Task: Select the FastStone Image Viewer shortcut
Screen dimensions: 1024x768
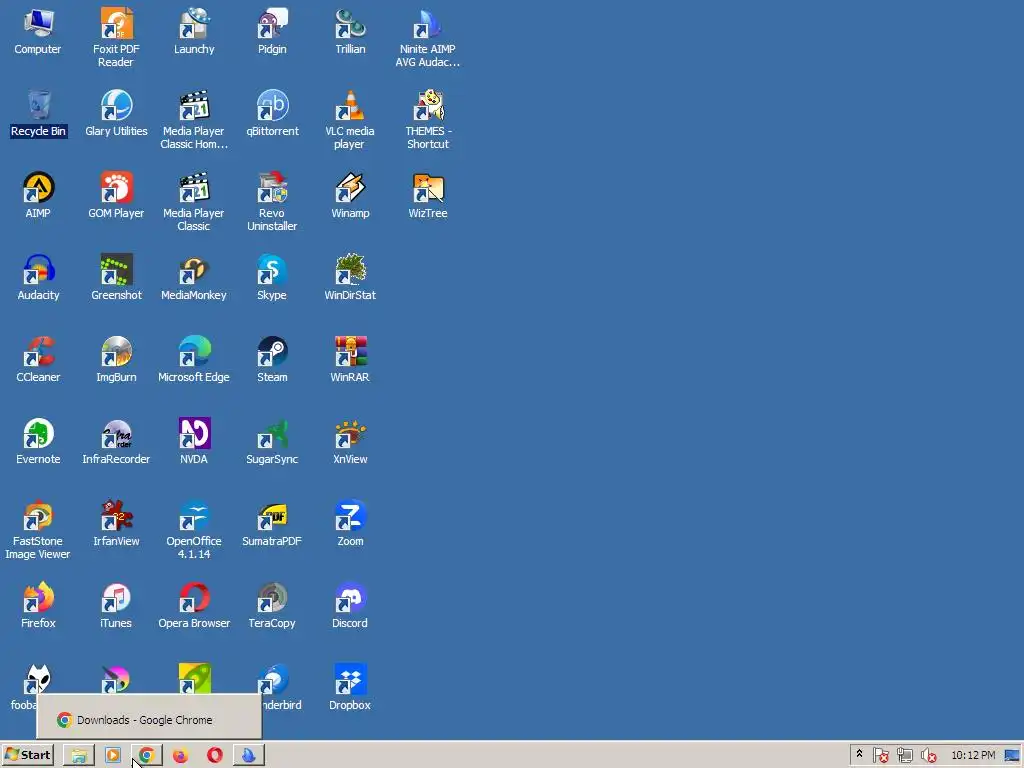Action: (x=38, y=530)
